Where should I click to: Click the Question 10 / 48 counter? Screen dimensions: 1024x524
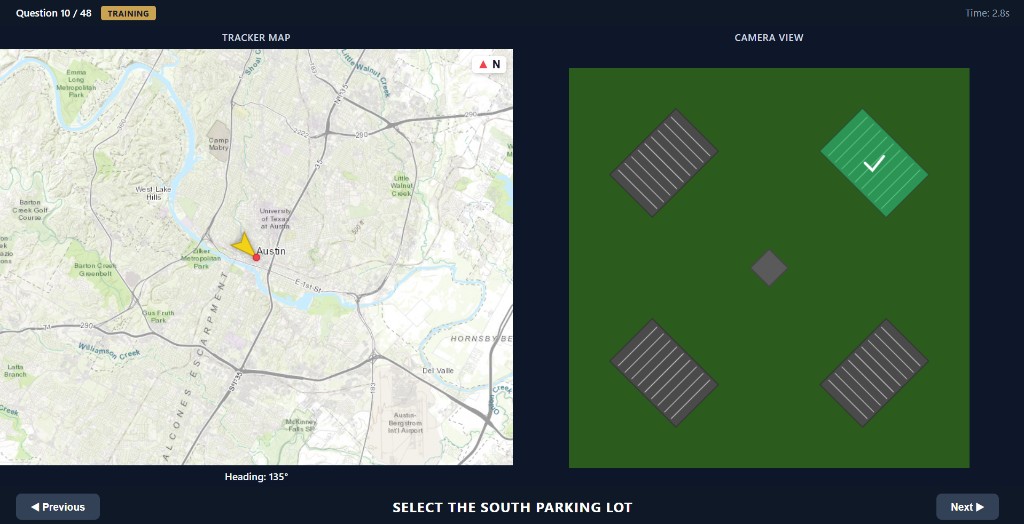(x=54, y=14)
